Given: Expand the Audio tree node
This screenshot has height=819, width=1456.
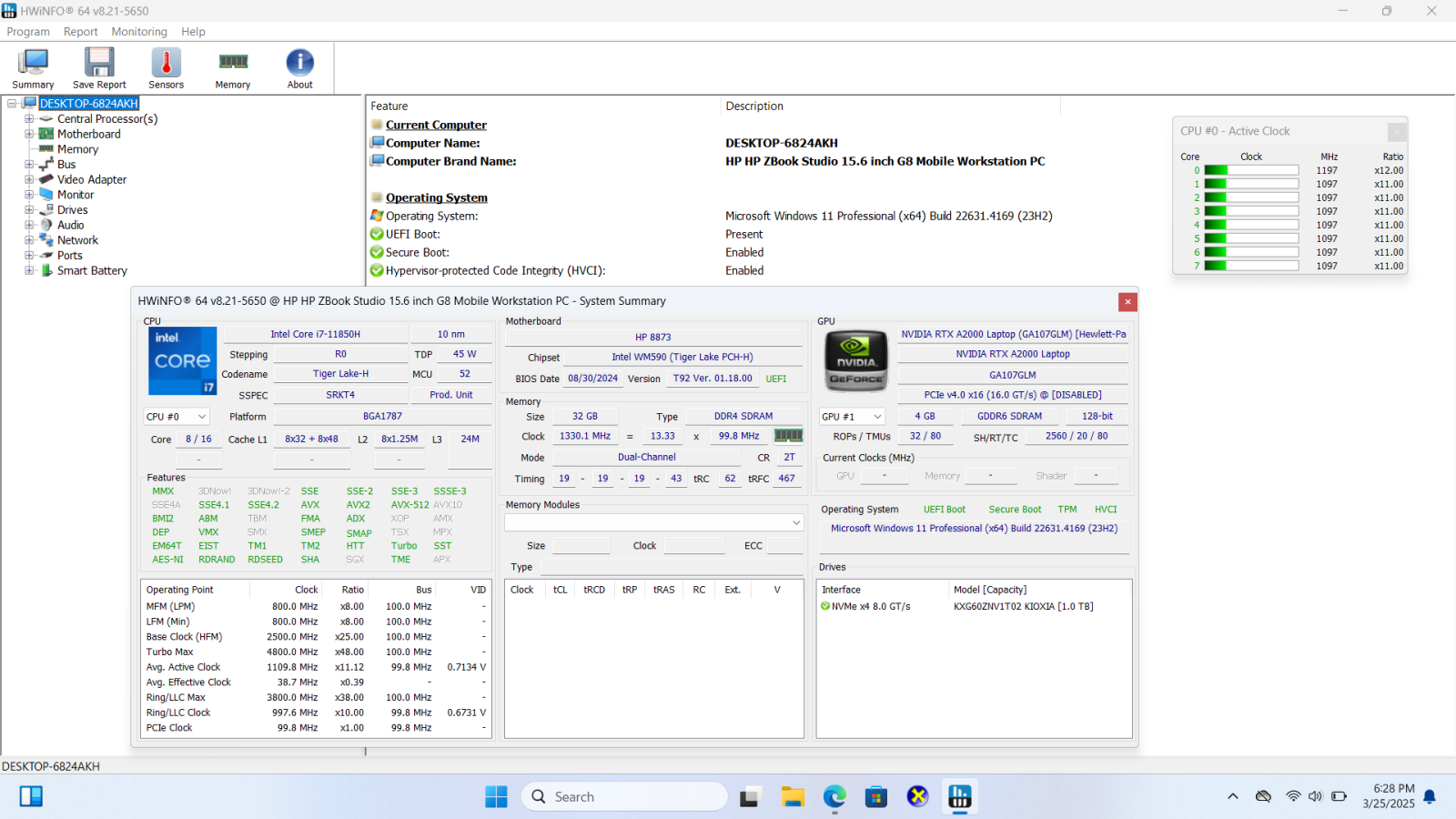Looking at the screenshot, I should click(x=29, y=225).
